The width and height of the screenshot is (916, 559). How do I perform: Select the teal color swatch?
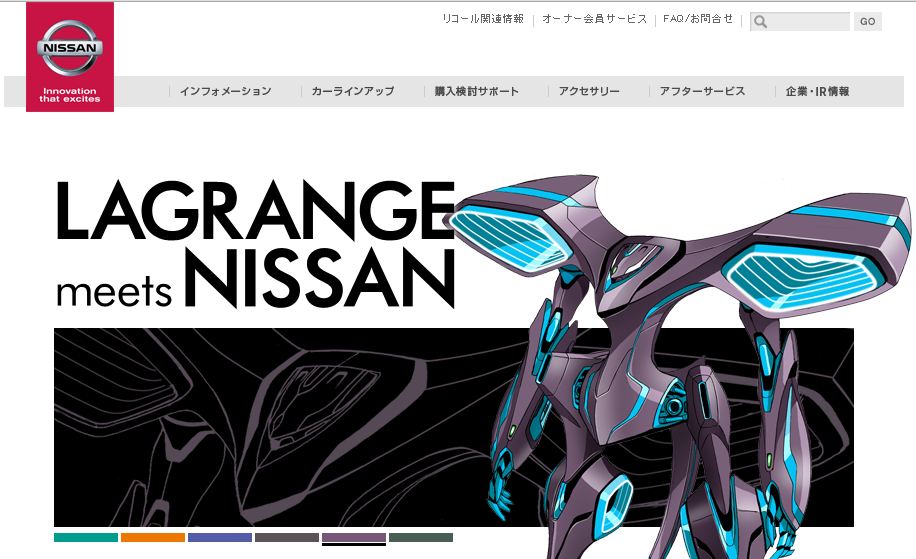point(86,538)
